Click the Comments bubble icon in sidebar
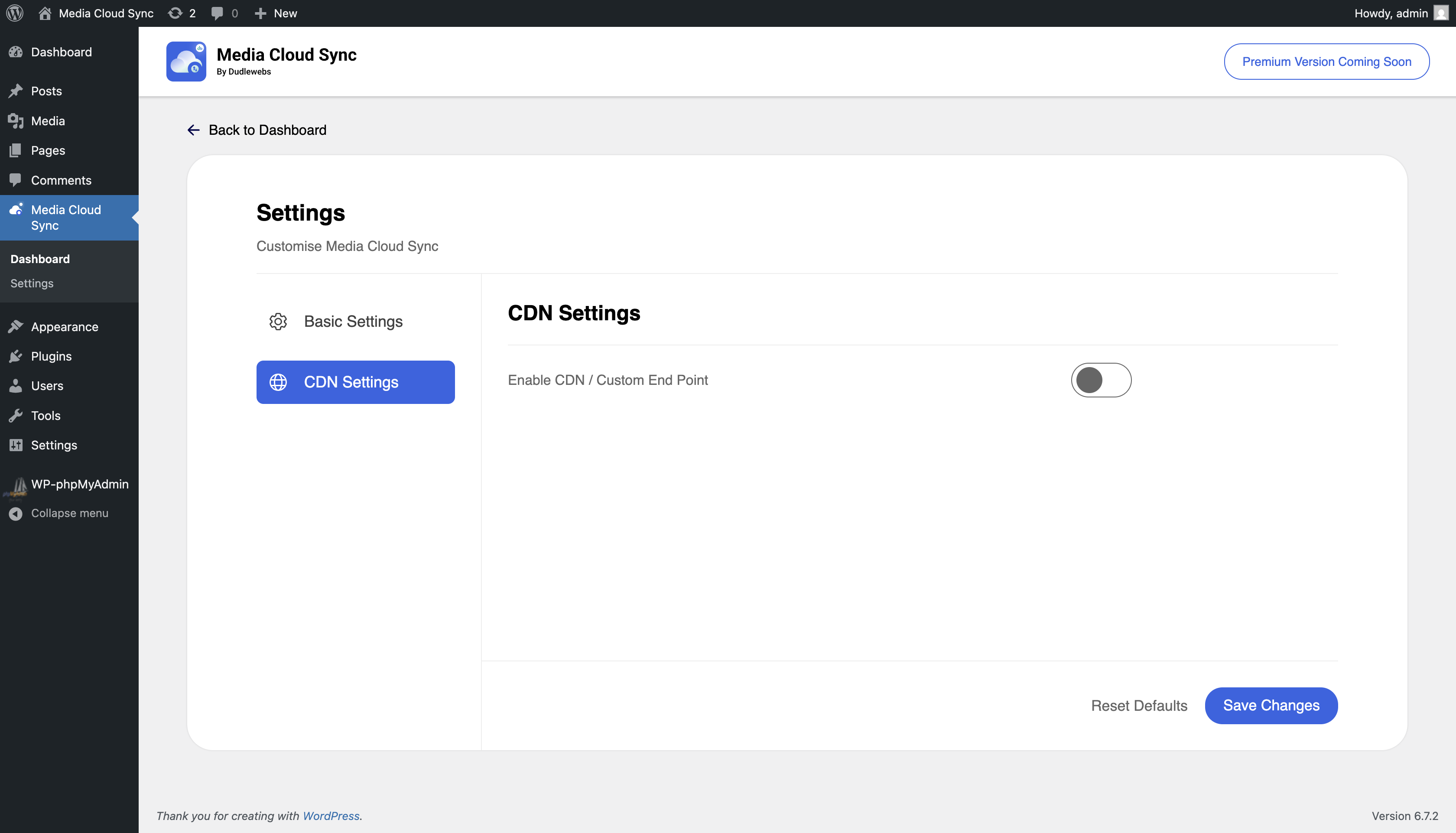Viewport: 1456px width, 833px height. 16,180
